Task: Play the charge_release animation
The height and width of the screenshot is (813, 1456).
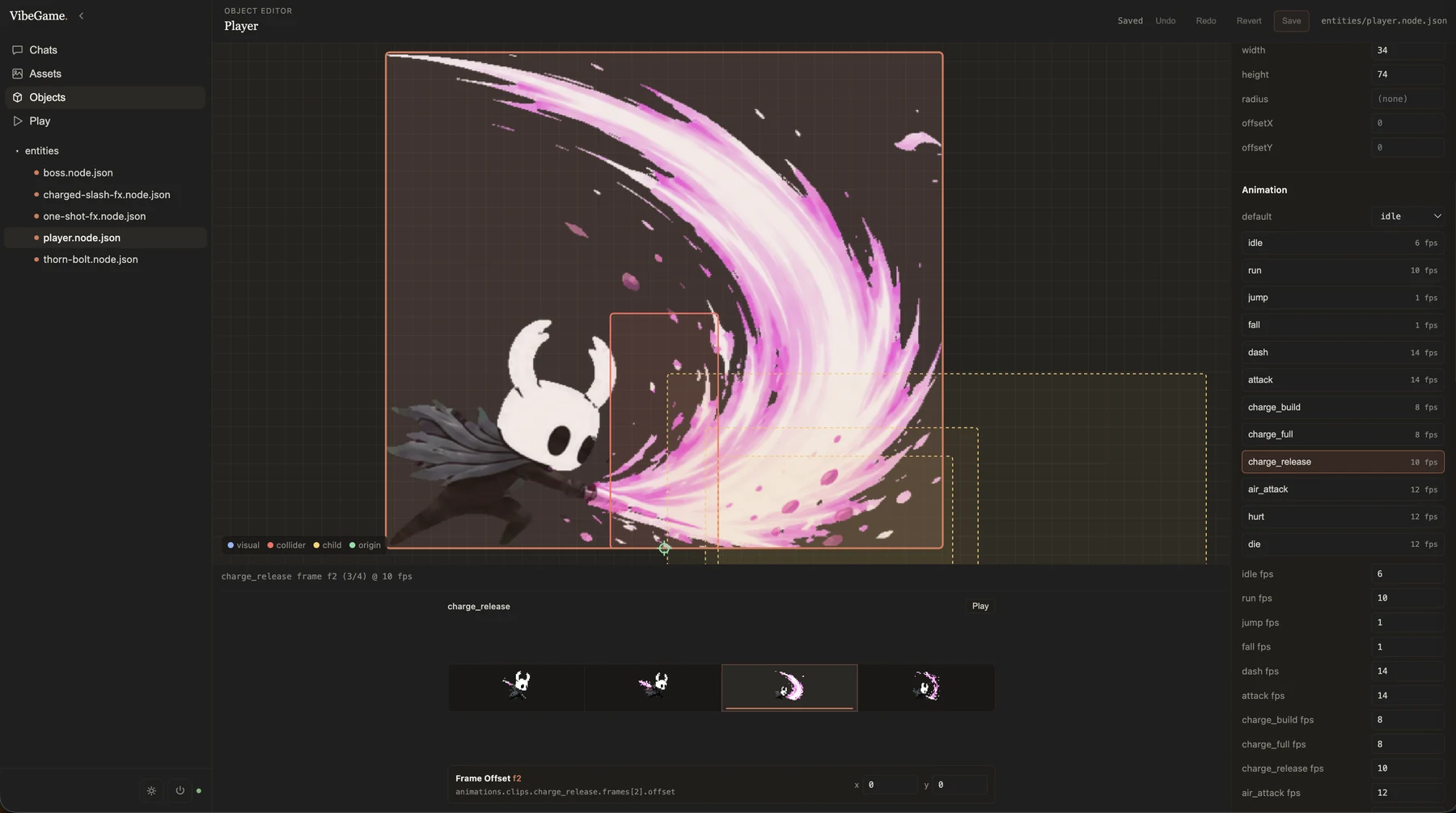Action: click(x=980, y=606)
